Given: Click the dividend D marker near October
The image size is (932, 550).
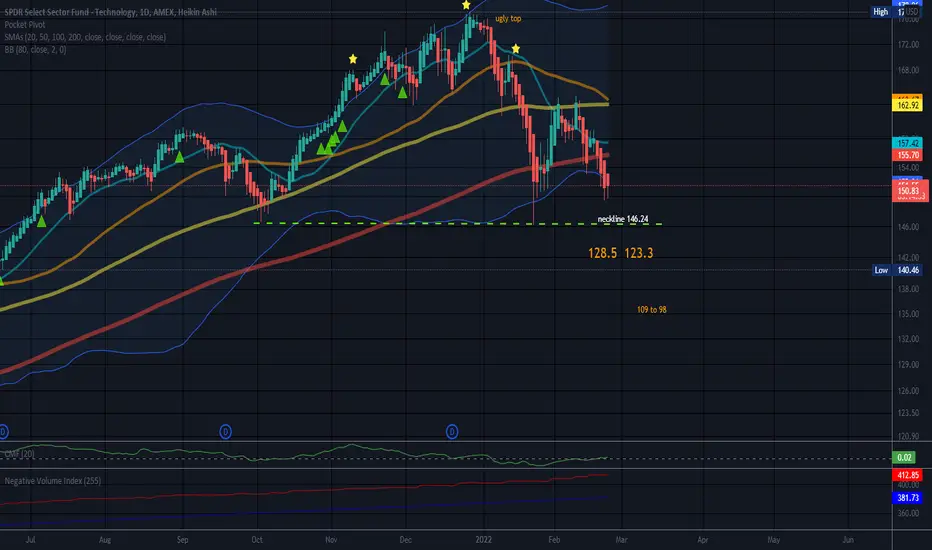Looking at the screenshot, I should 225,432.
